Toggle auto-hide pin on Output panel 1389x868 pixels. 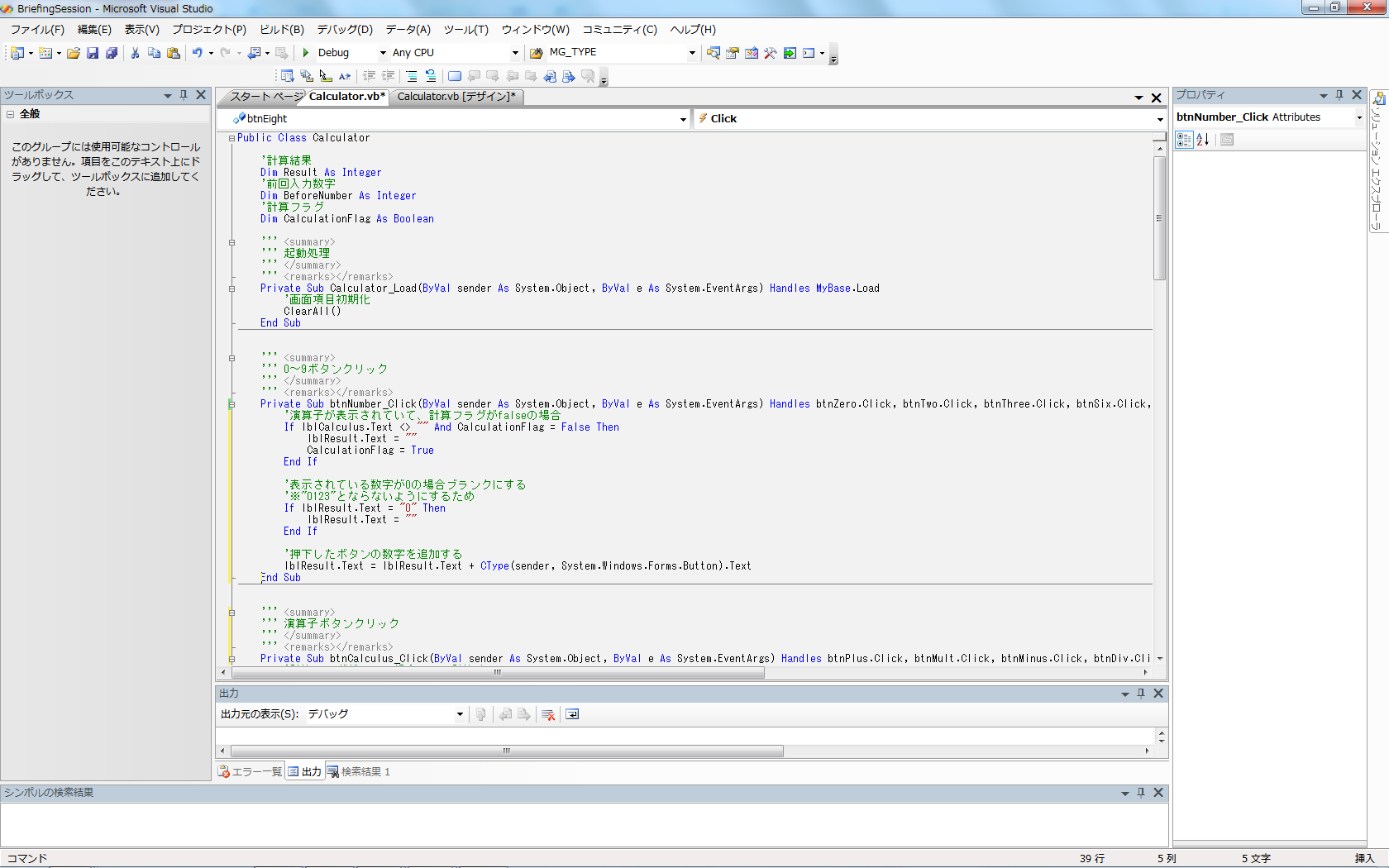[x=1141, y=694]
